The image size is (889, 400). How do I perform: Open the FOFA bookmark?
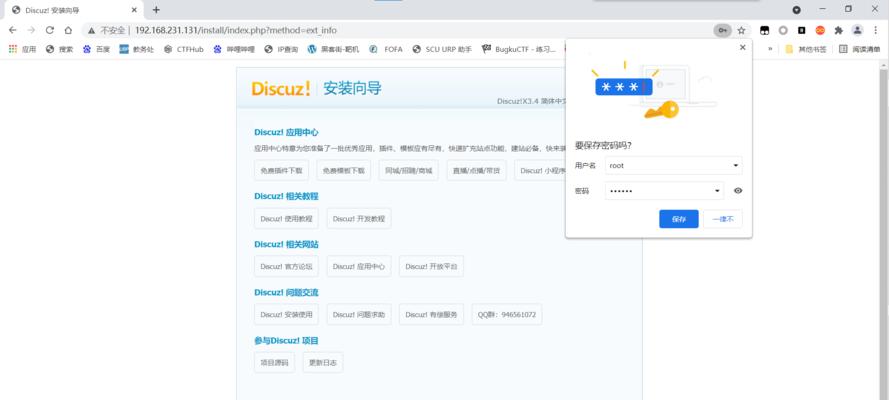(x=386, y=49)
